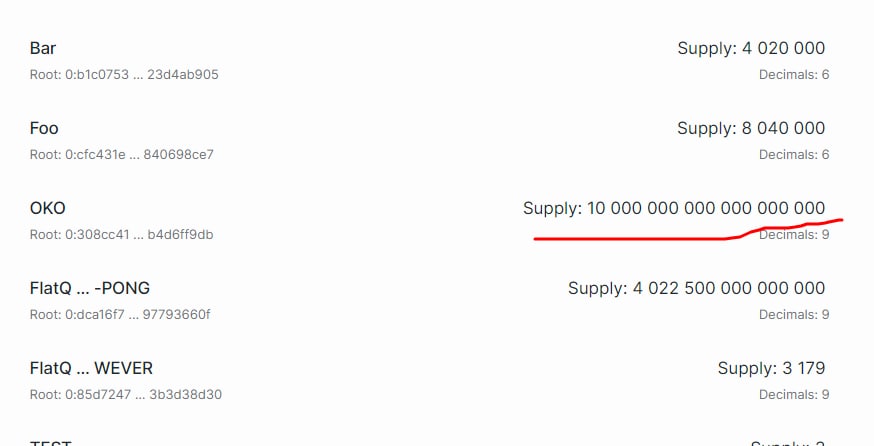Screen dimensions: 874x446
Task: Open the OKO token entry
Action: pyautogui.click(x=48, y=208)
